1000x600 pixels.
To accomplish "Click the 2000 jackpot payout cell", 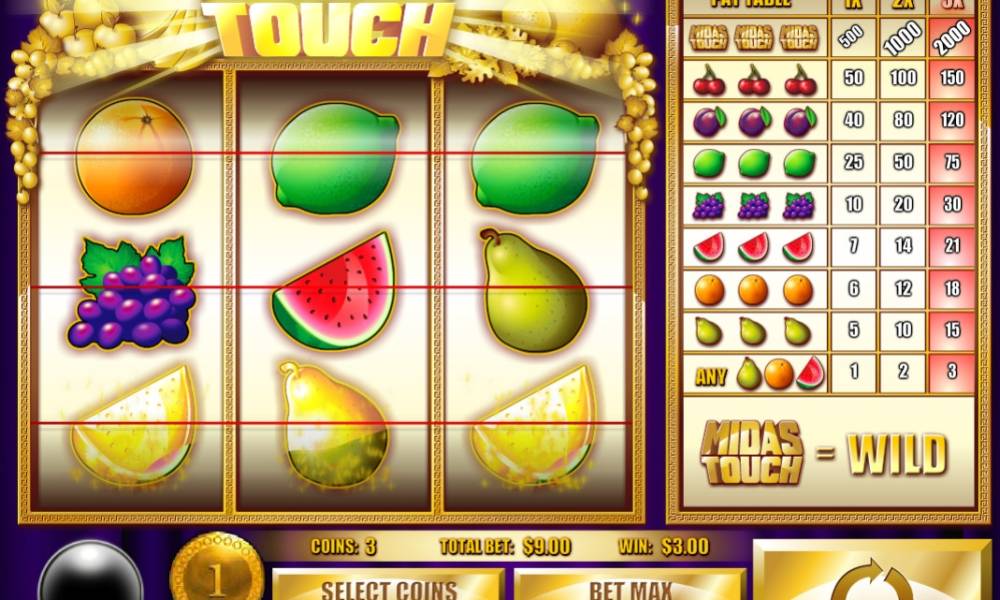I will tap(952, 38).
